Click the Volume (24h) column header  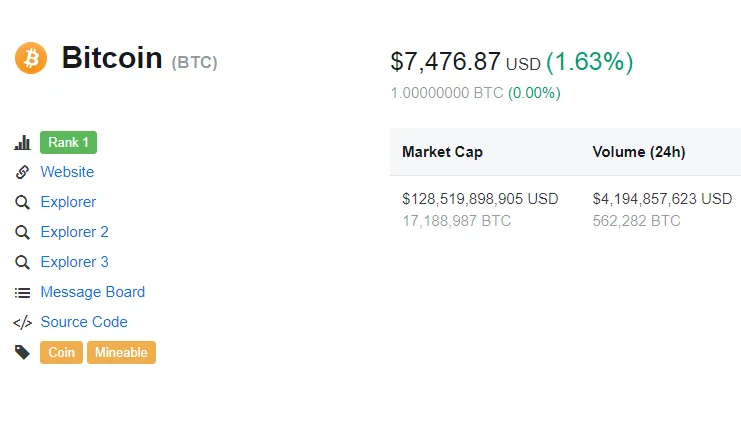pyautogui.click(x=639, y=152)
